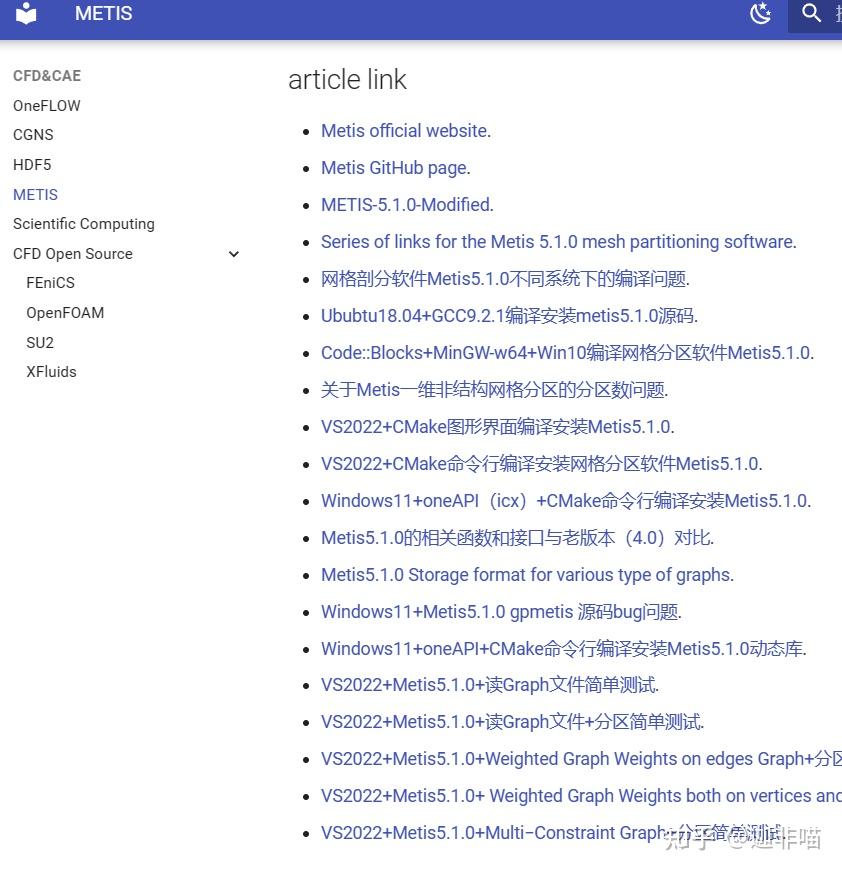Open Series of links for Metis 5.1.0
Screen dimensions: 842x872
pos(556,242)
